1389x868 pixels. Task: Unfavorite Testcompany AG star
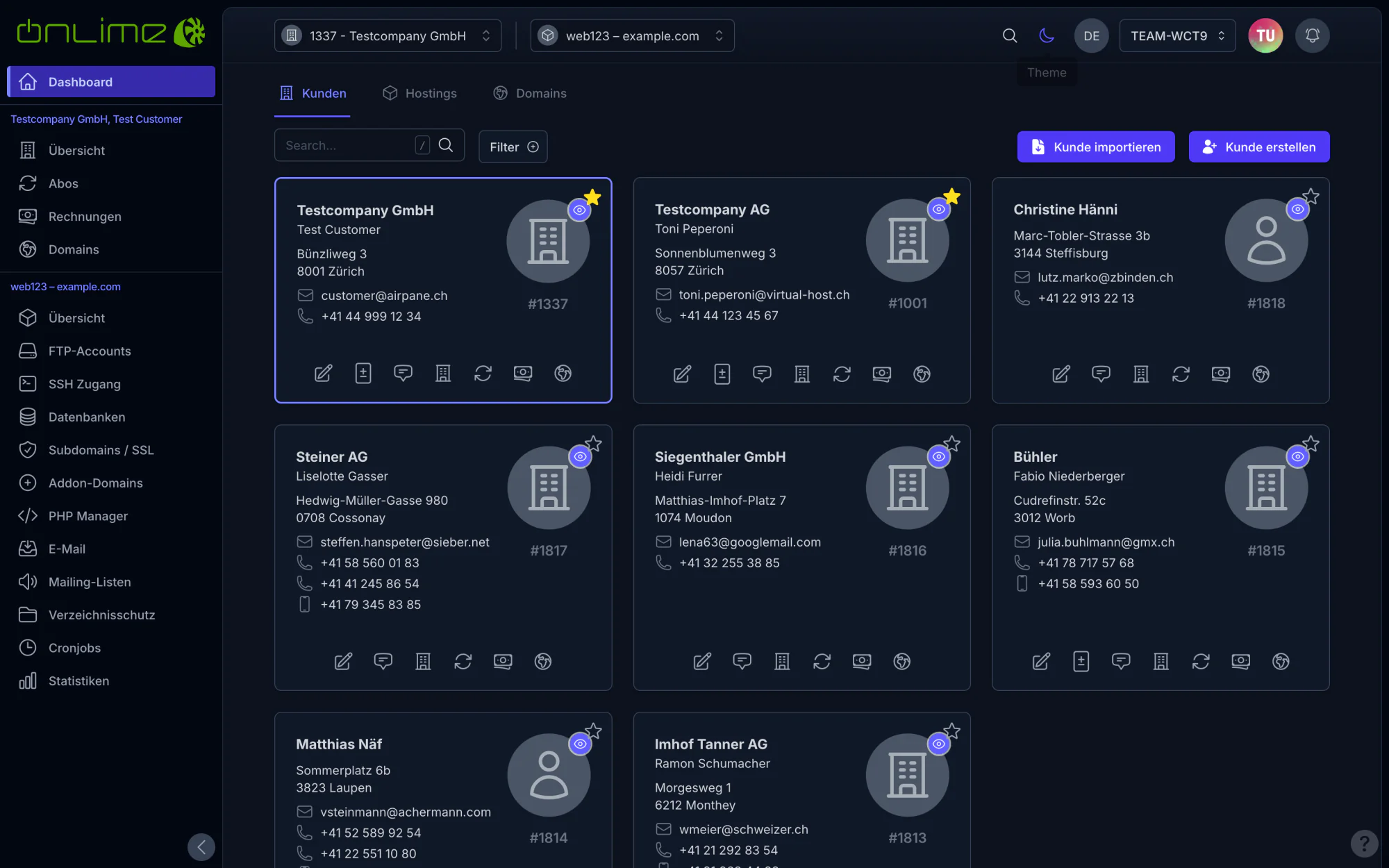(x=951, y=197)
